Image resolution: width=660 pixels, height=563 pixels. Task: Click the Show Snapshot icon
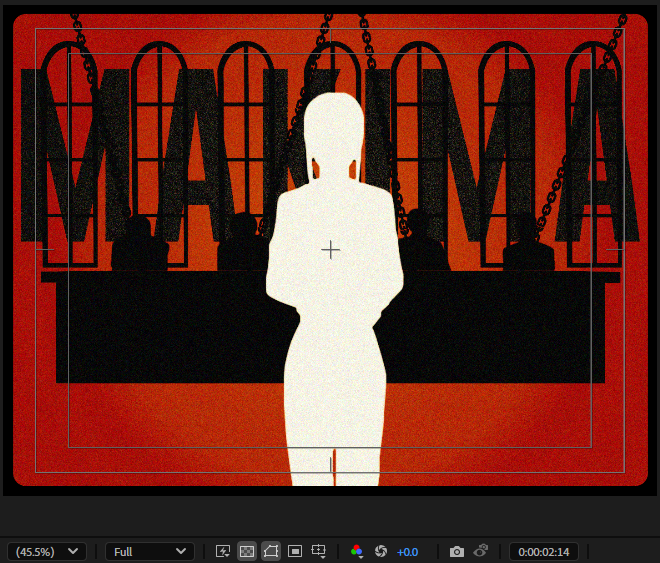click(x=481, y=551)
